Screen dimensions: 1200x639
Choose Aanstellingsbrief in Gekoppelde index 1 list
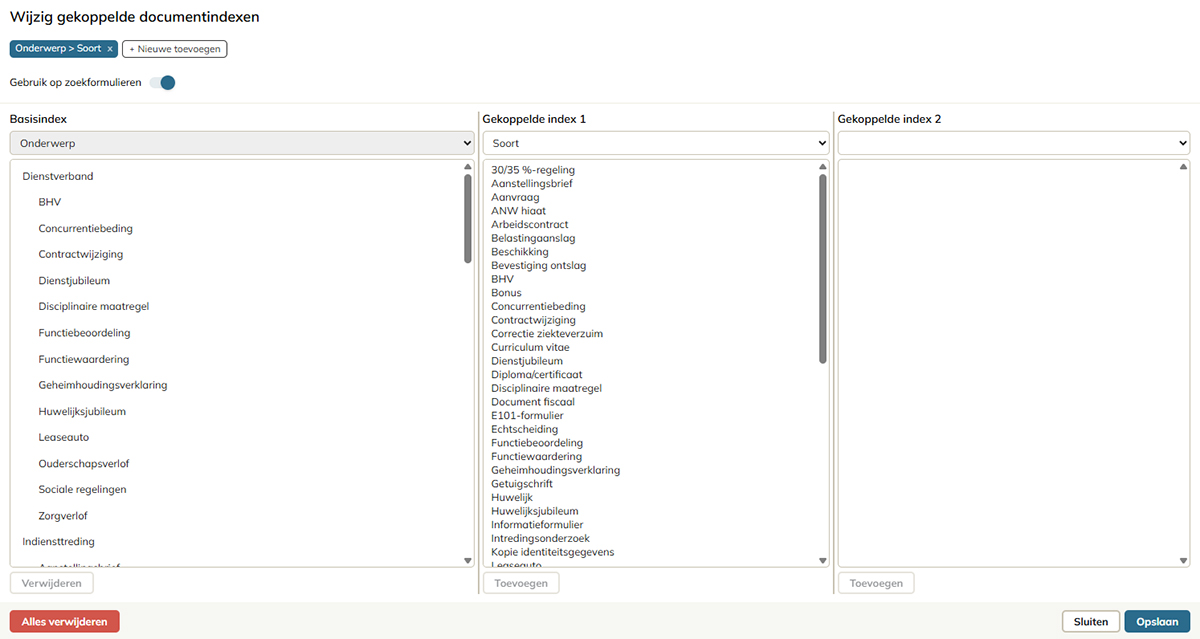coord(532,184)
